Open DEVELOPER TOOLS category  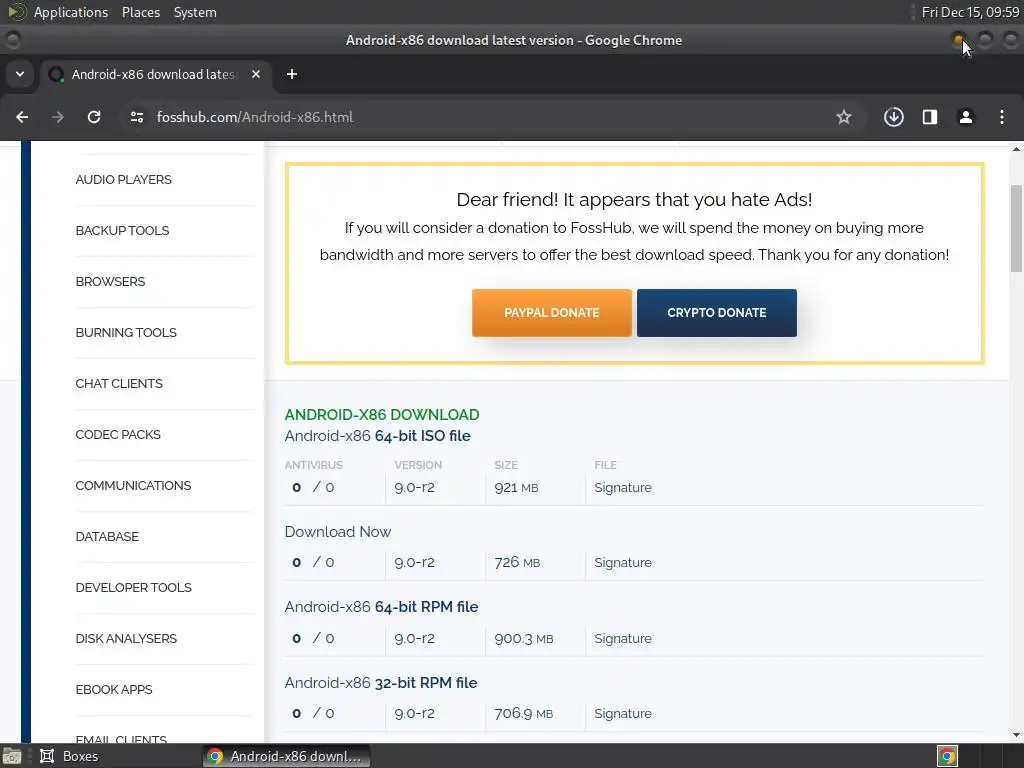[133, 587]
